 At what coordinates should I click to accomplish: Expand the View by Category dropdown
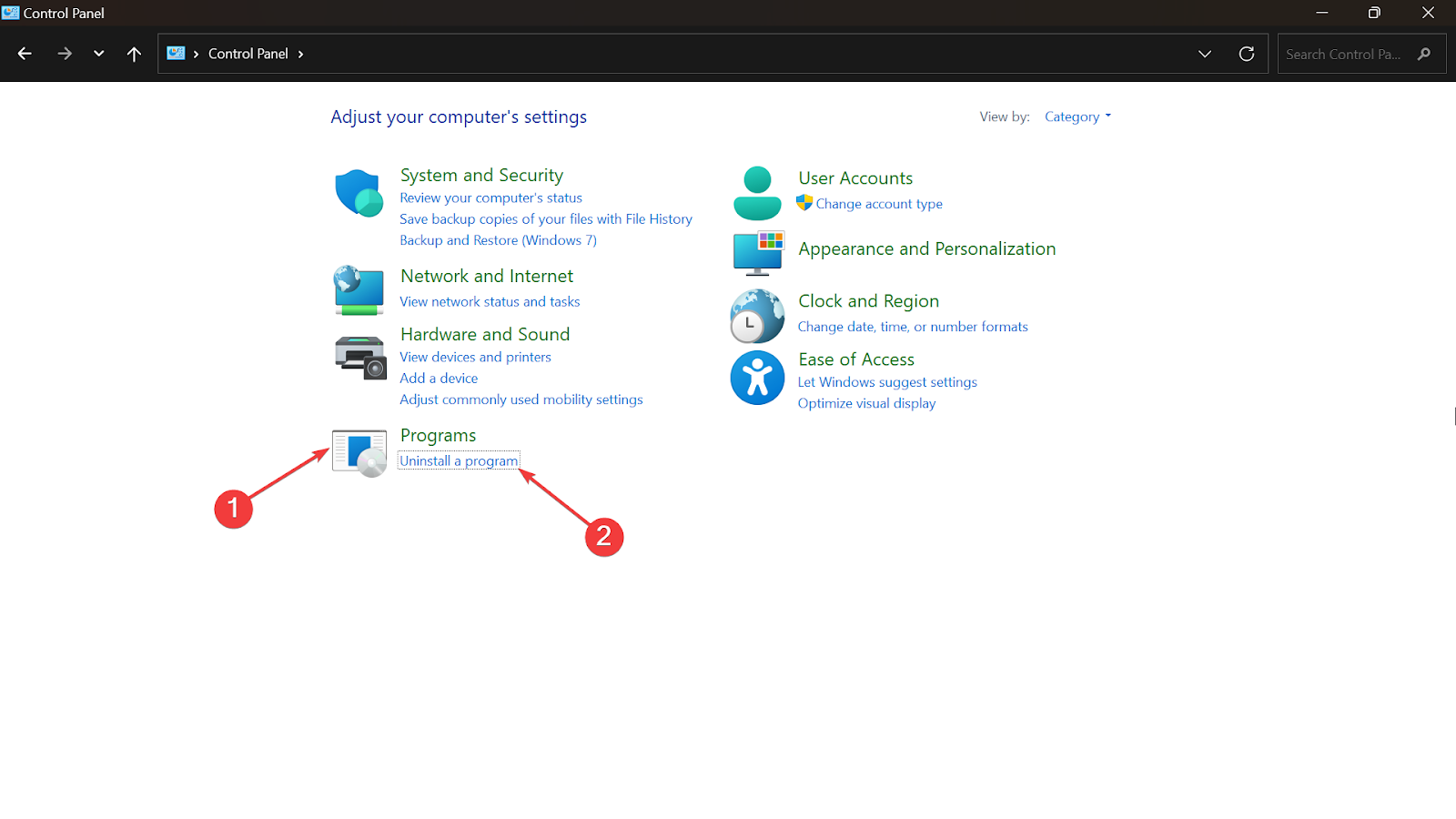pyautogui.click(x=1077, y=116)
